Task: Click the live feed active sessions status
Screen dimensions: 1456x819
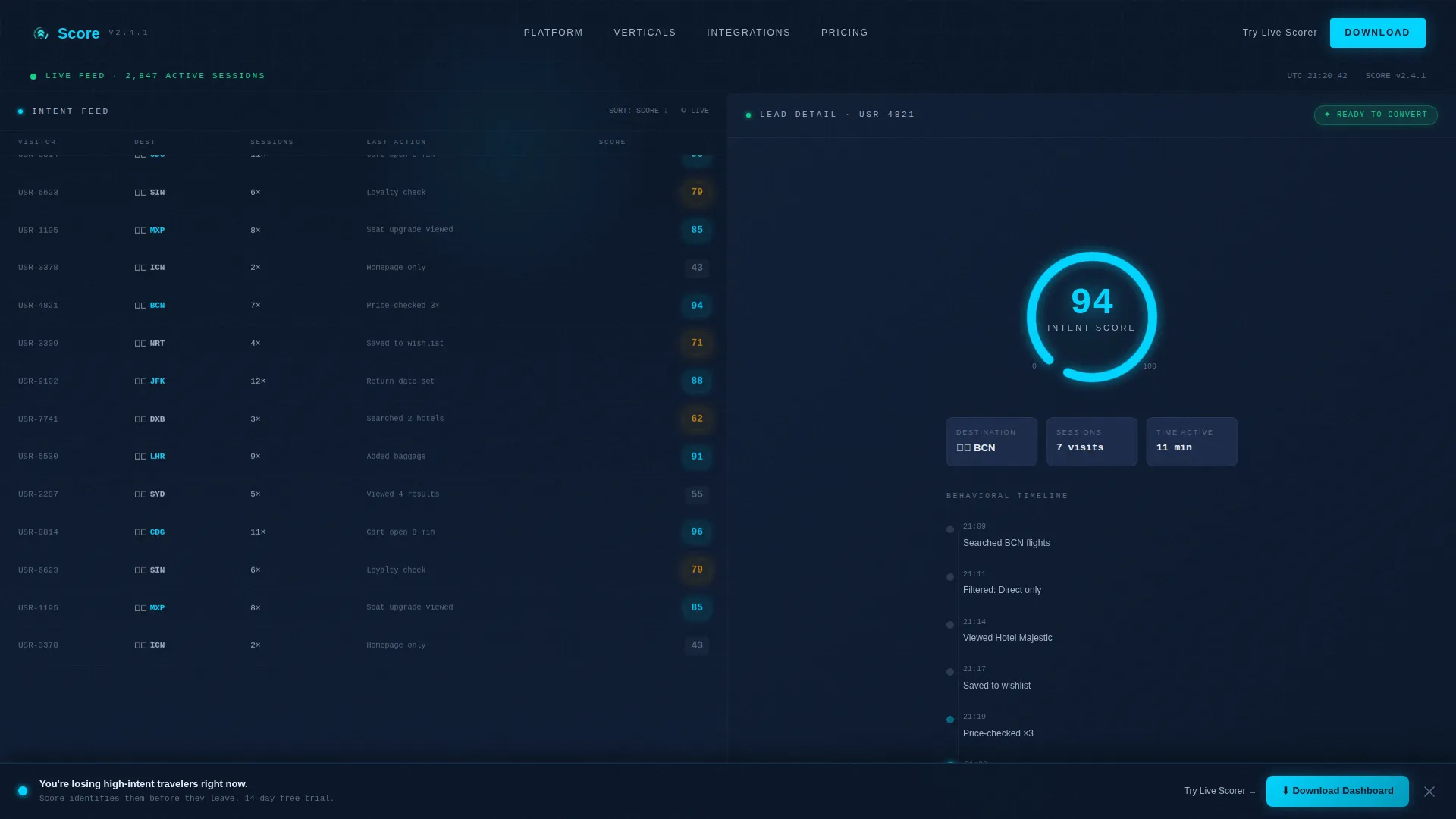Action: pos(148,76)
